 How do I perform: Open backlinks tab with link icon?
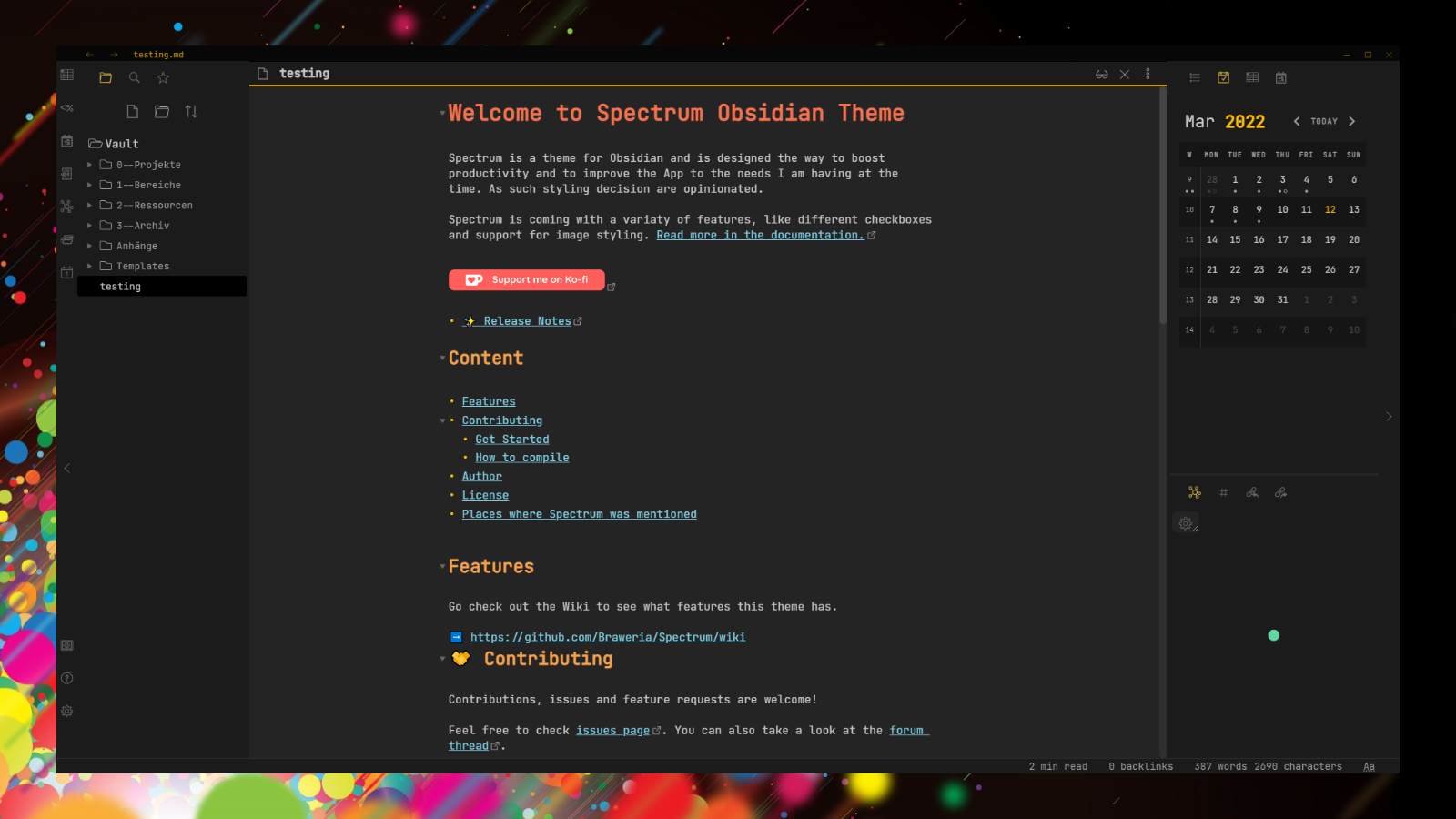pos(1252,492)
